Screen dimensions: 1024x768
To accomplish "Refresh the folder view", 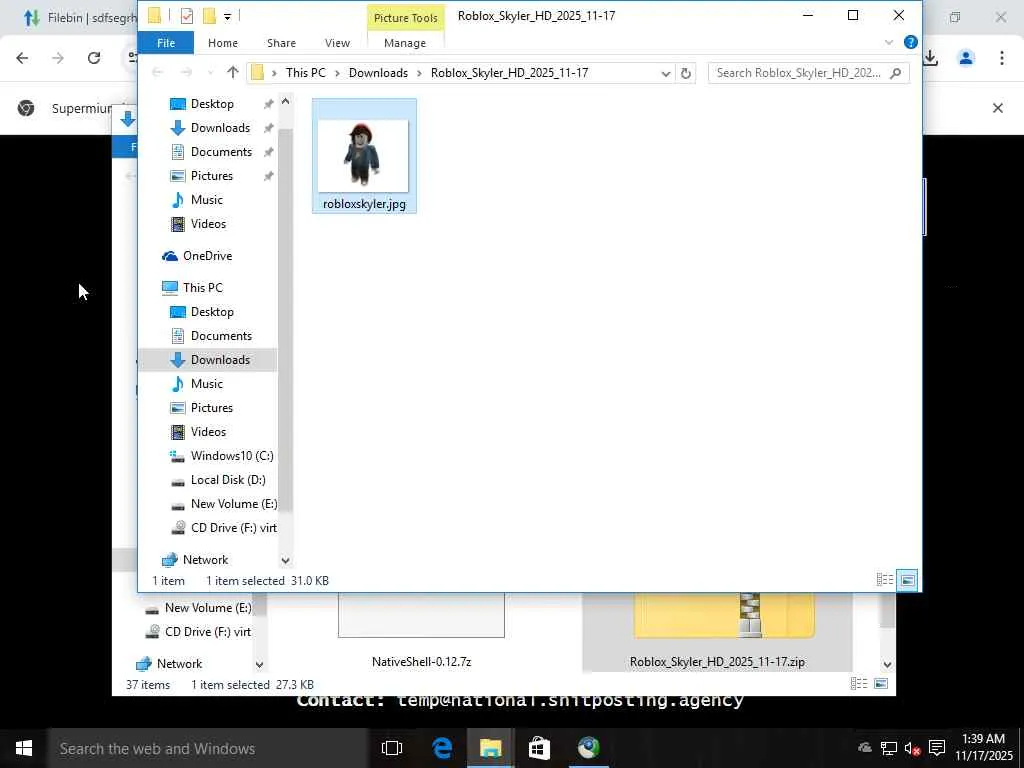I will 685,73.
